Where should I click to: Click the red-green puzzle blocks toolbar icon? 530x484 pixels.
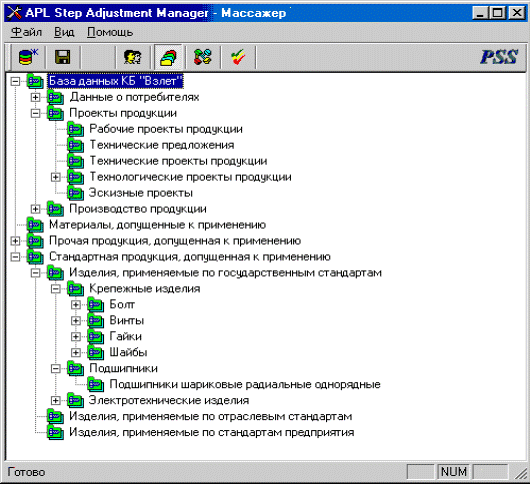tap(203, 57)
